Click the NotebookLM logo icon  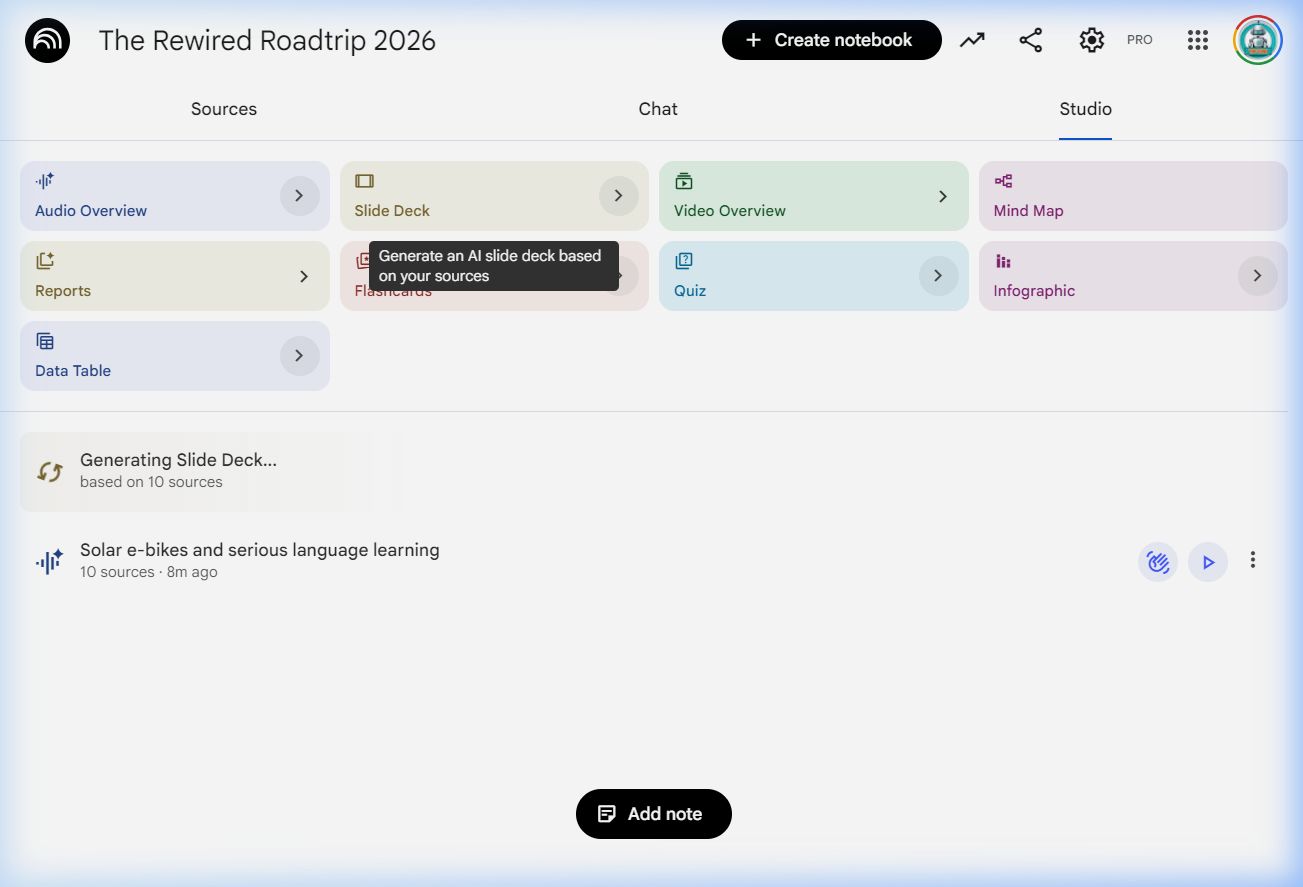coord(47,41)
